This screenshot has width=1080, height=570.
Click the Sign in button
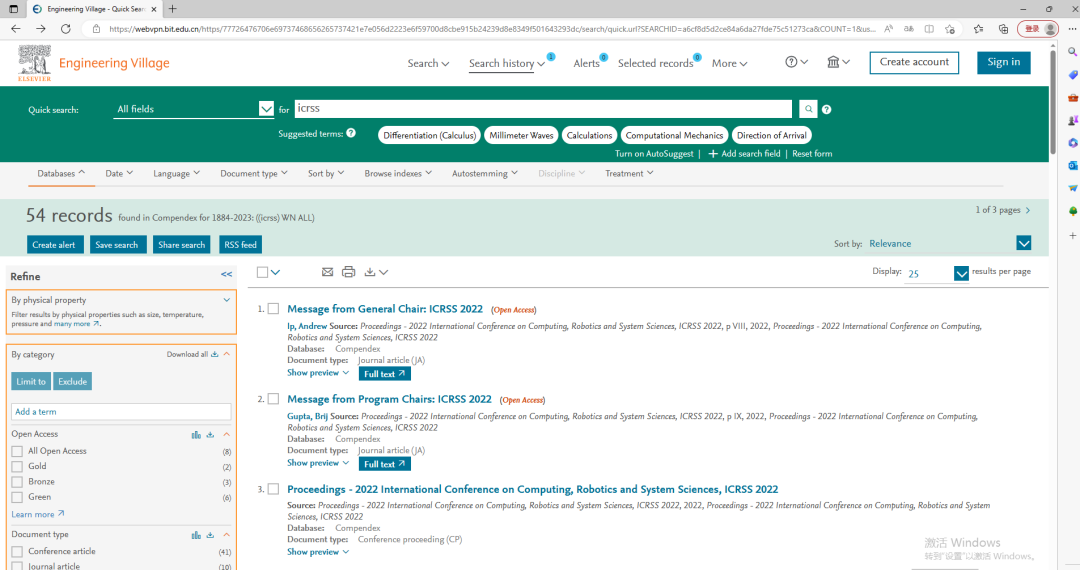click(1004, 63)
